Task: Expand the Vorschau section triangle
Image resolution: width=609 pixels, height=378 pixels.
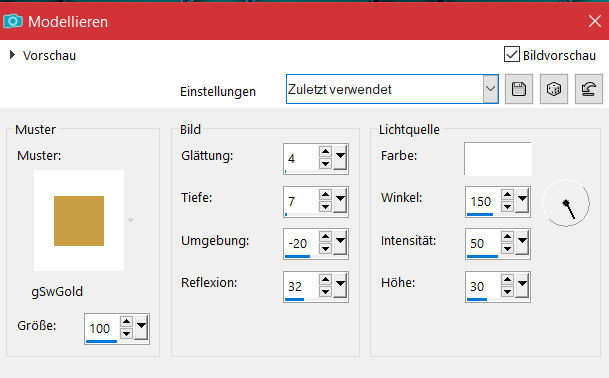Action: [x=12, y=54]
